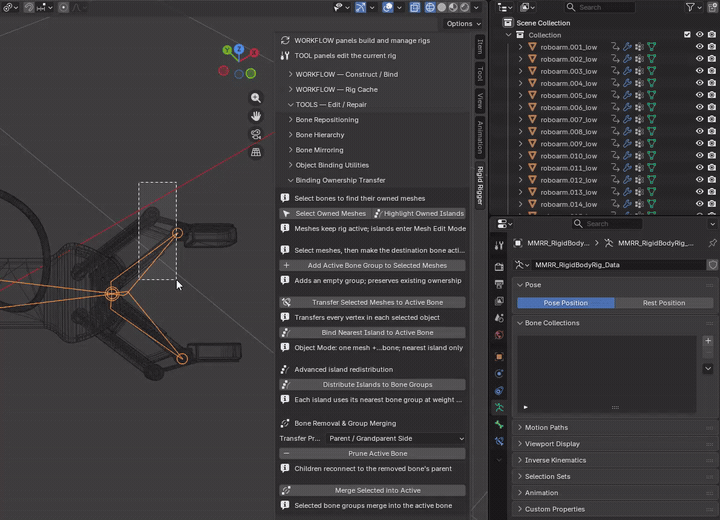Switch to the Animation sidebar tab

pos(480,137)
